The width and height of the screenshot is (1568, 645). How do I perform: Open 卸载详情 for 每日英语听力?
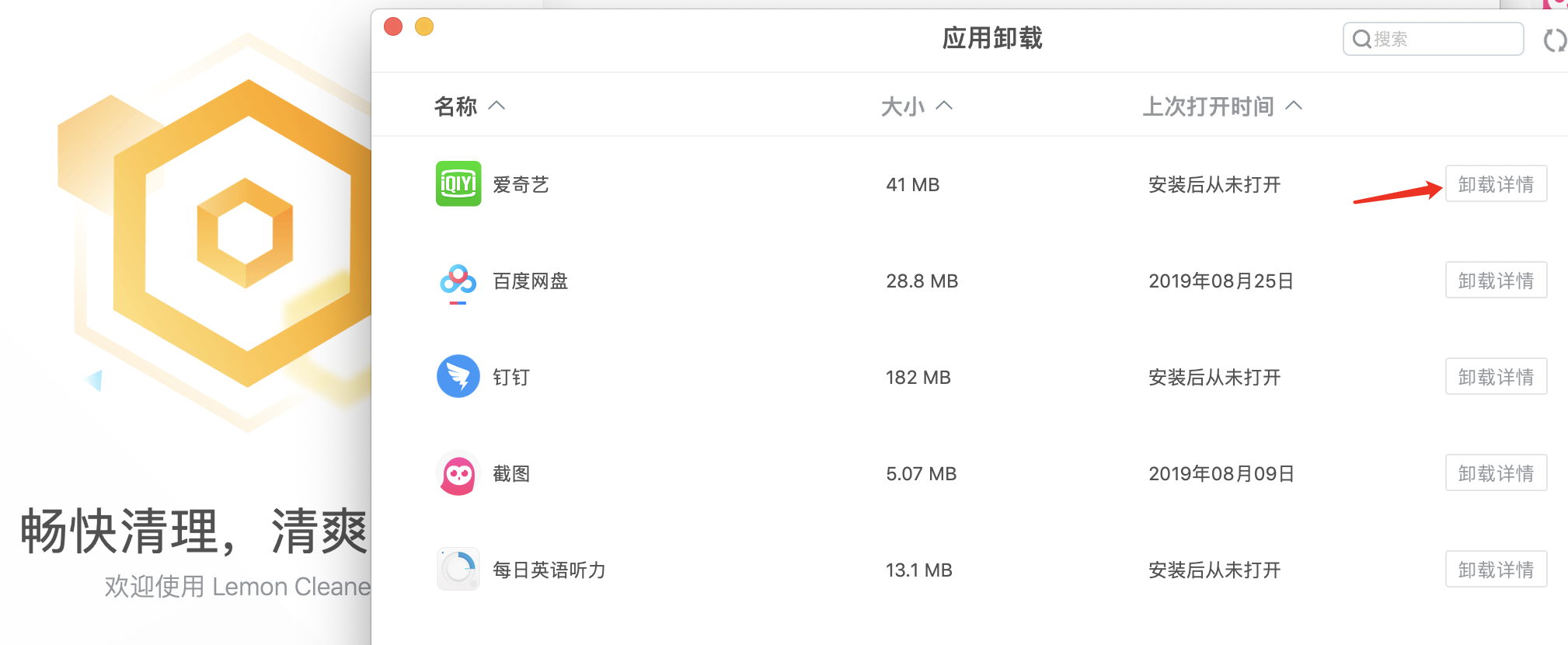coord(1496,570)
